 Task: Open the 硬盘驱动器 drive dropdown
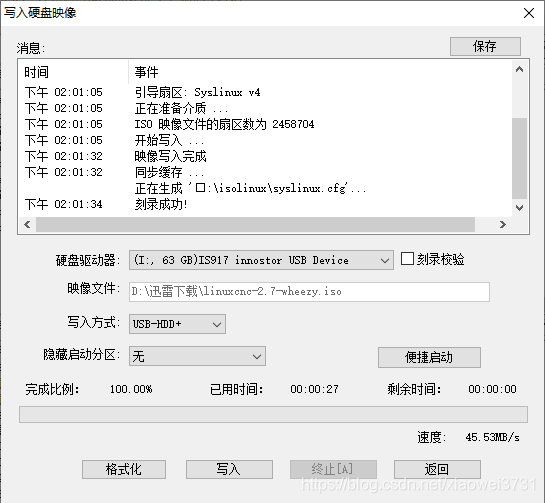pyautogui.click(x=261, y=260)
